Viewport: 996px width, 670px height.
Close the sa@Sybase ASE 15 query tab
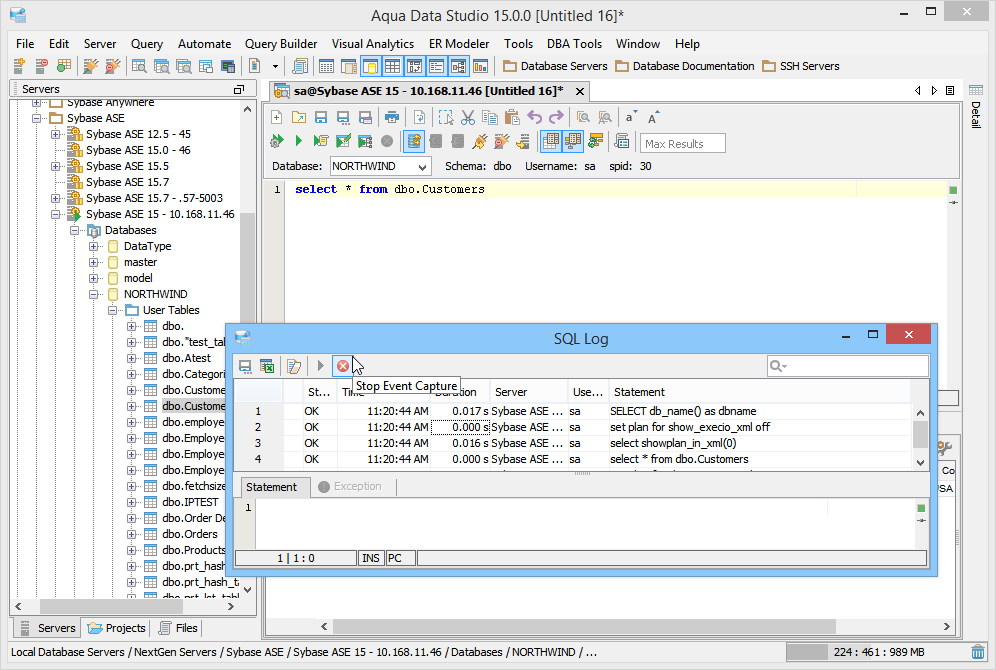pyautogui.click(x=579, y=91)
